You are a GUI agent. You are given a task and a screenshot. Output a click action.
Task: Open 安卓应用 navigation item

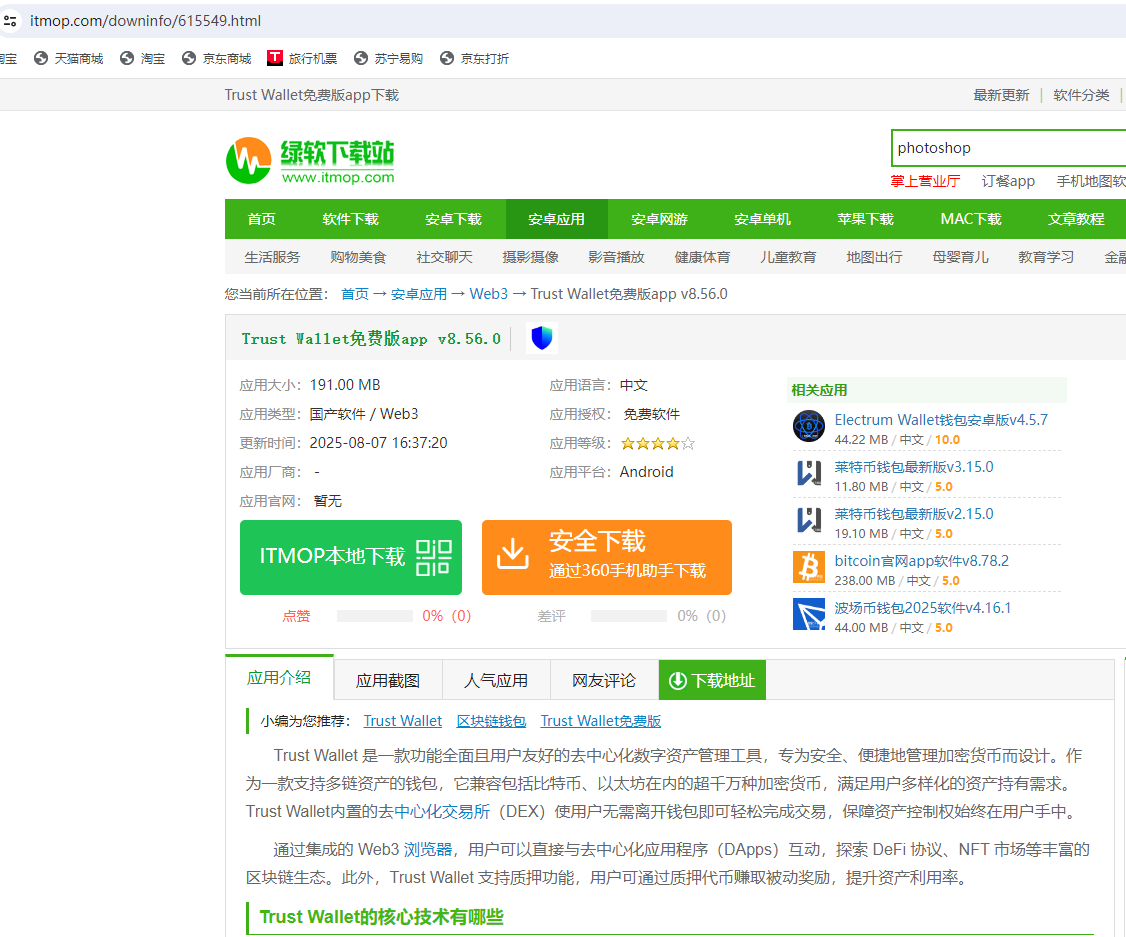[x=557, y=219]
